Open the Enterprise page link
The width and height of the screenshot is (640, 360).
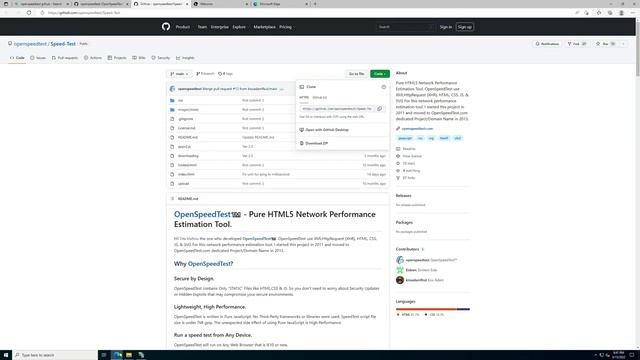220,27
